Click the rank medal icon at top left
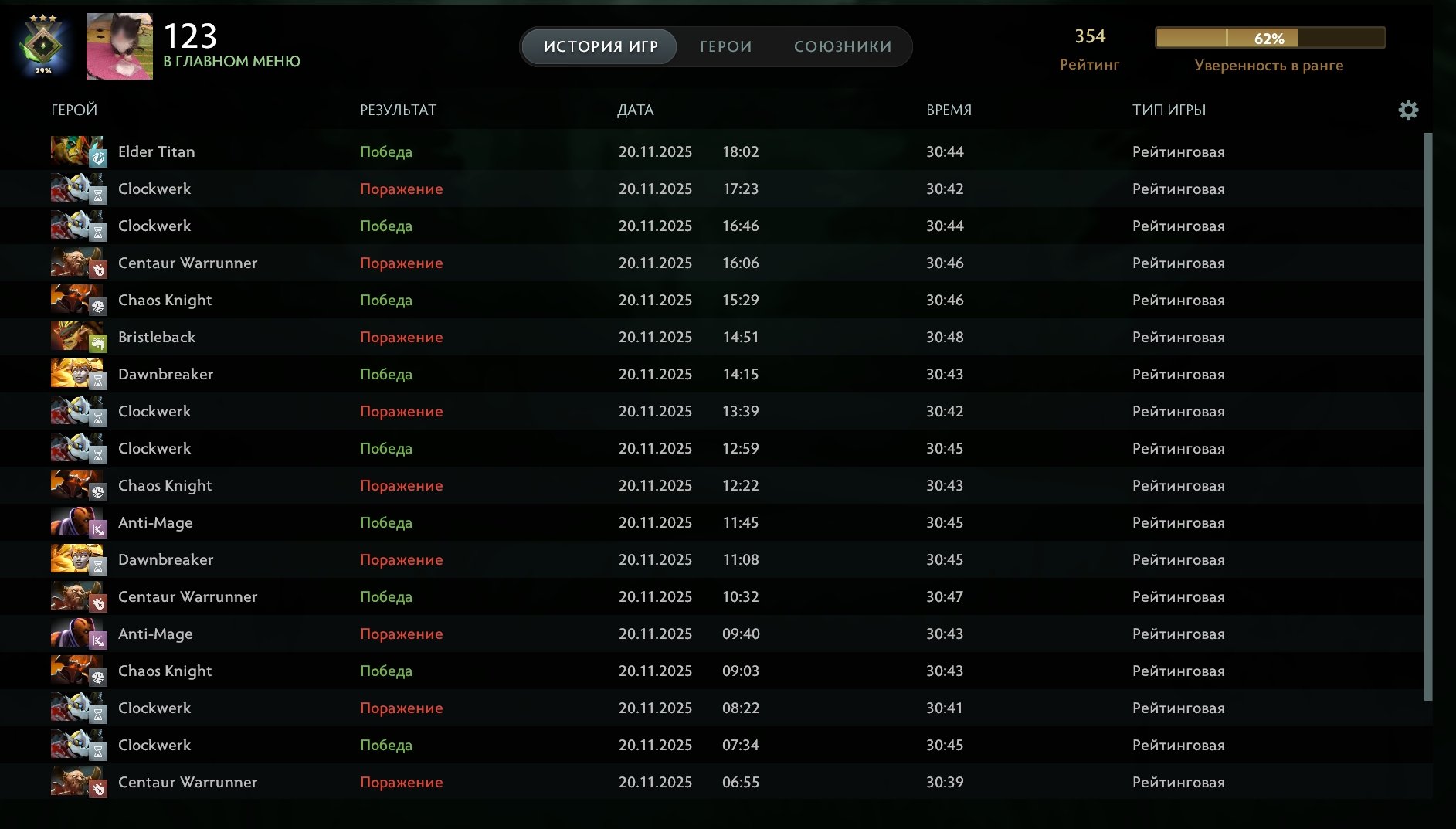1456x829 pixels. (x=42, y=39)
